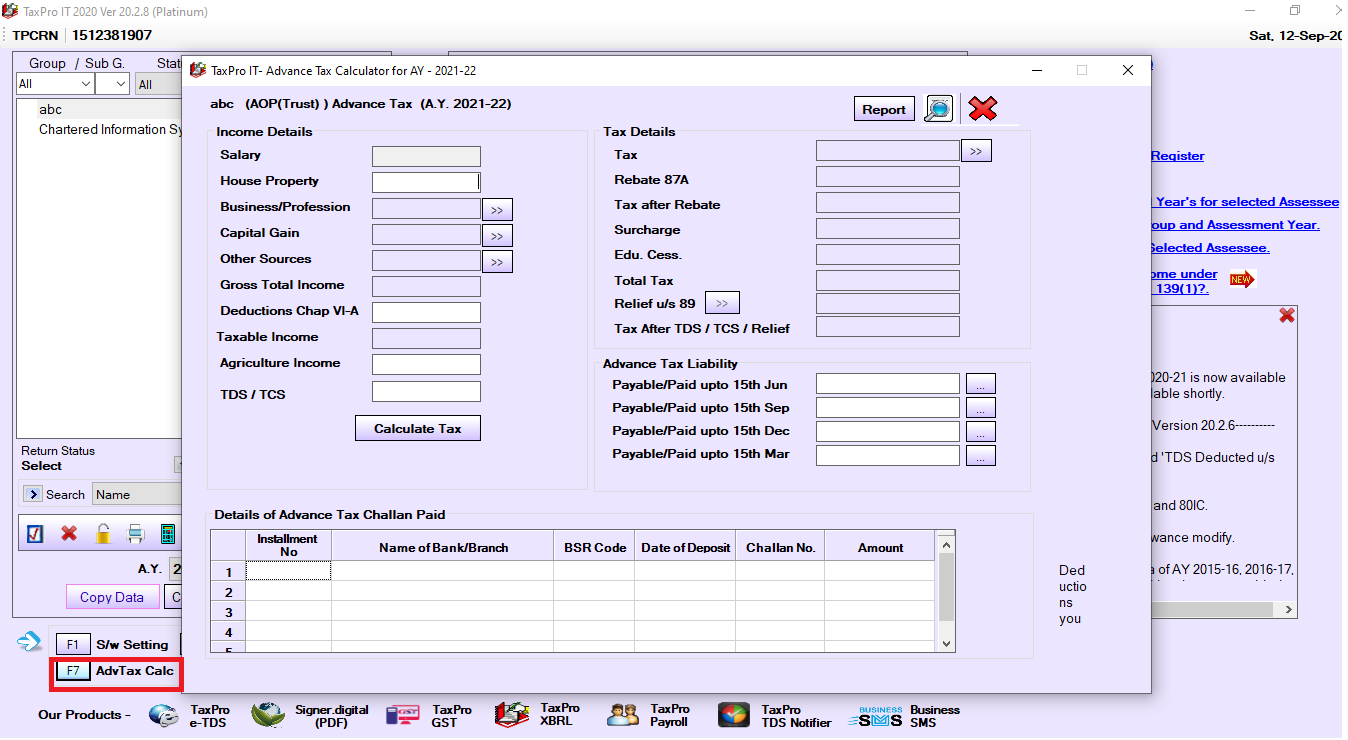Click the '...' button for 15th Sep

(981, 408)
